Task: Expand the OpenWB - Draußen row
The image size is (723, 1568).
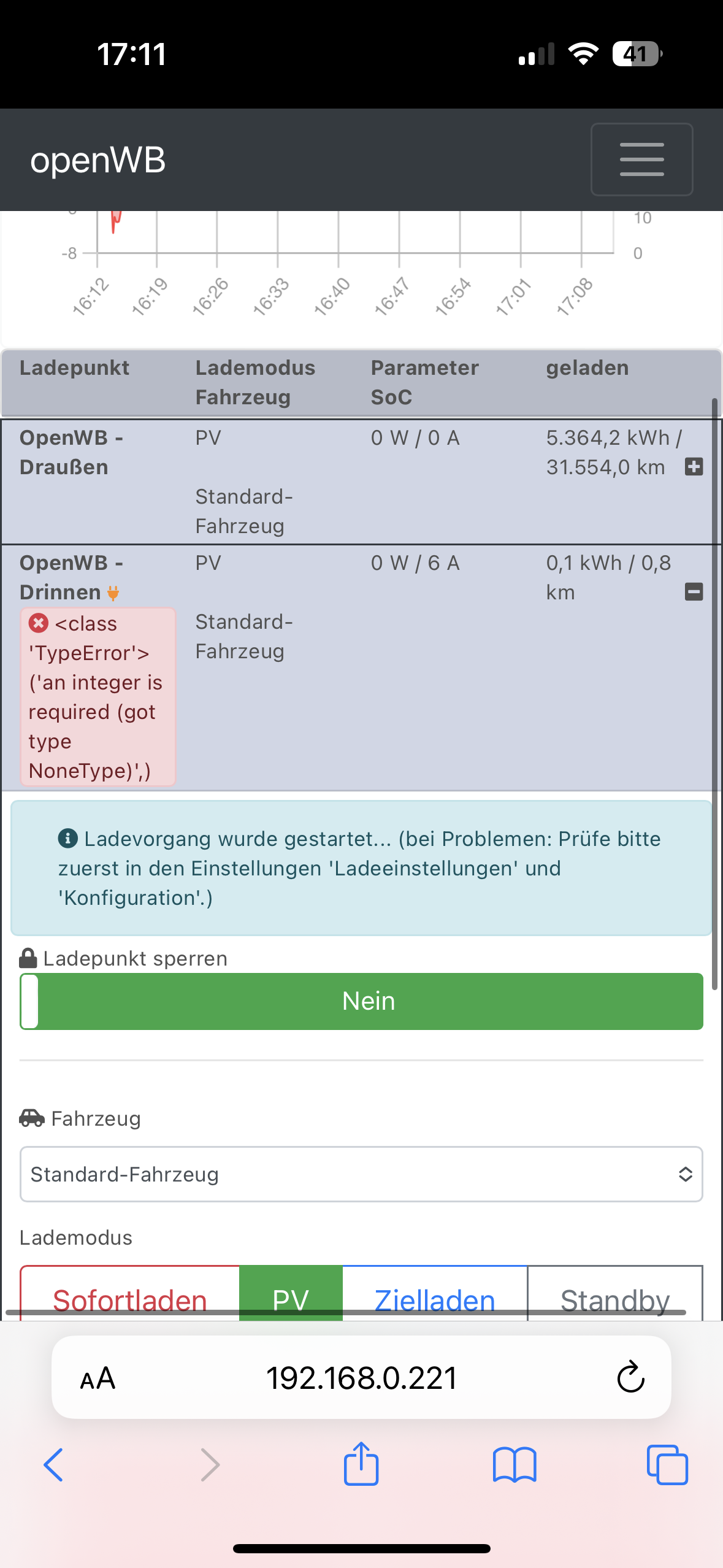Action: pos(694,467)
